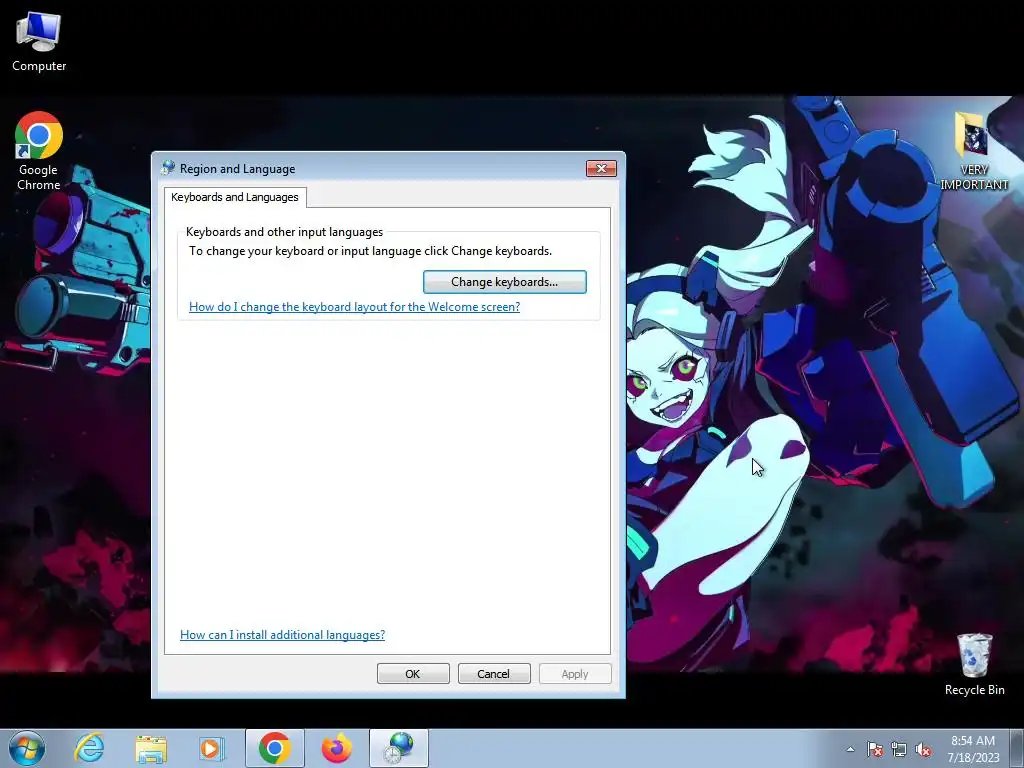Image resolution: width=1024 pixels, height=768 pixels.
Task: Click the Region and Language taskbar button
Action: point(399,748)
